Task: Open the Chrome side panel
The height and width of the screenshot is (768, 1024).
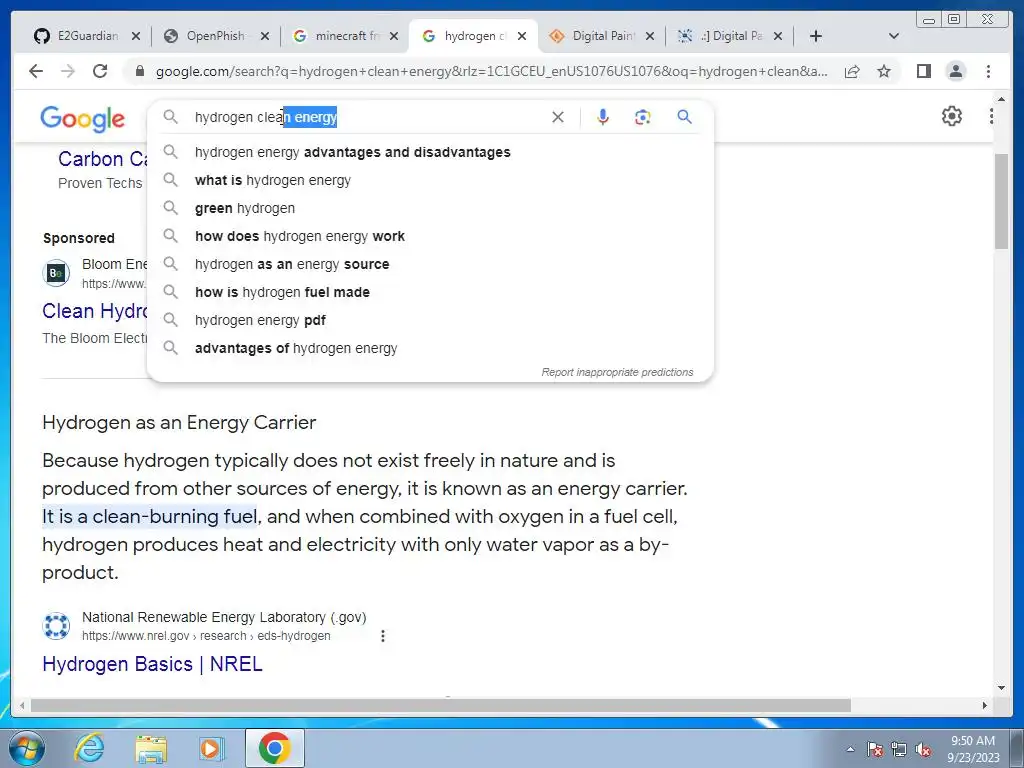Action: [x=923, y=71]
